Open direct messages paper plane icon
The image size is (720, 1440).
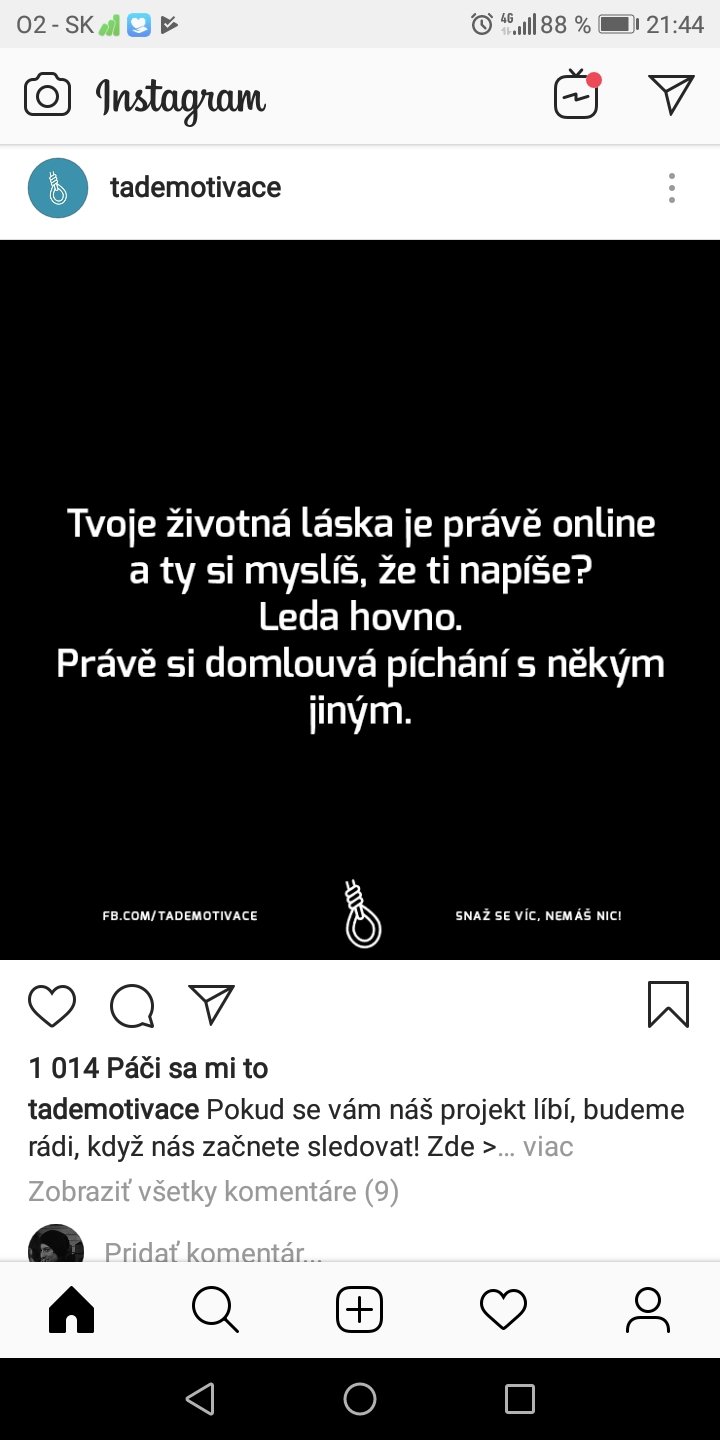[671, 94]
